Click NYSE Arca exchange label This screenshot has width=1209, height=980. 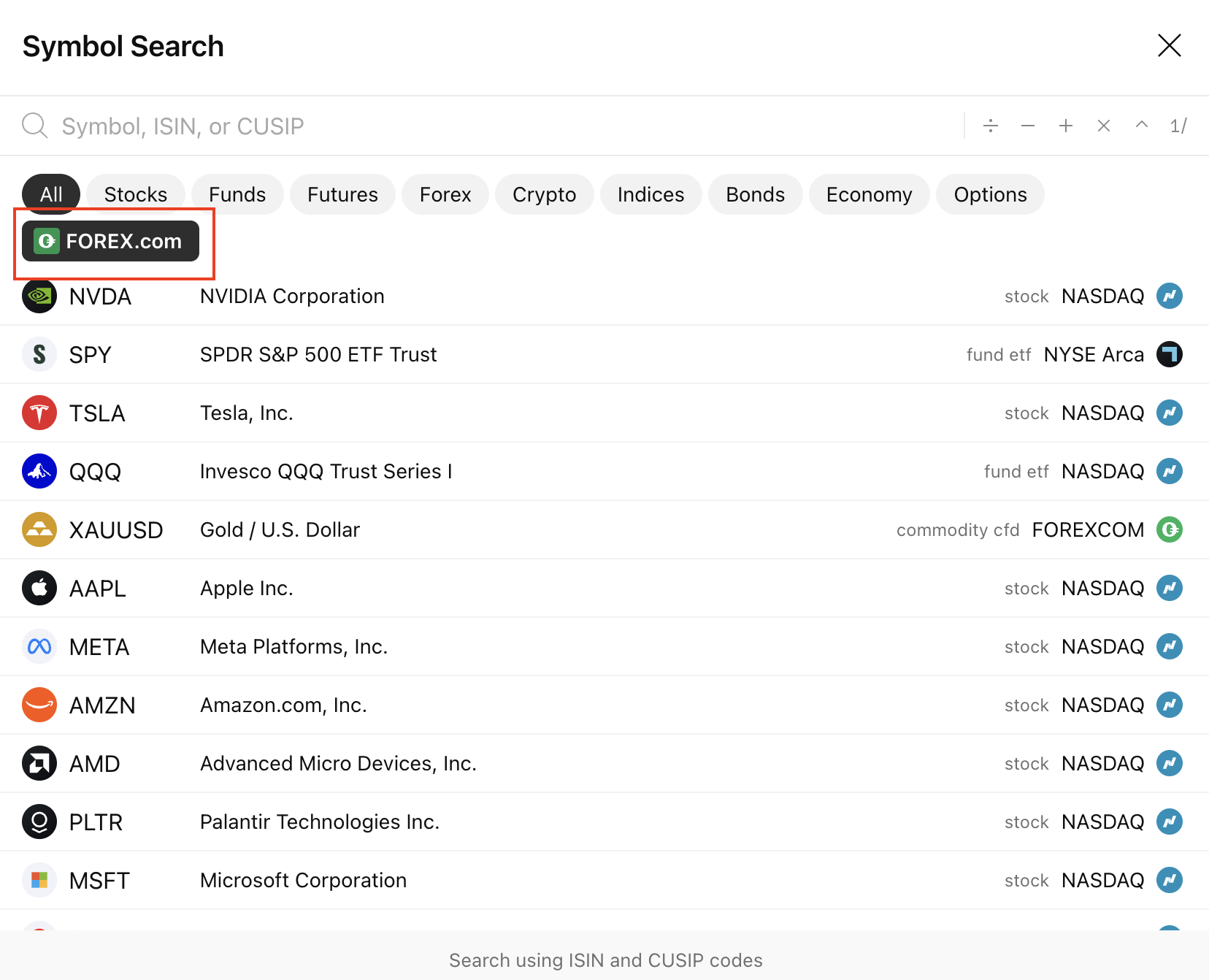pyautogui.click(x=1094, y=354)
